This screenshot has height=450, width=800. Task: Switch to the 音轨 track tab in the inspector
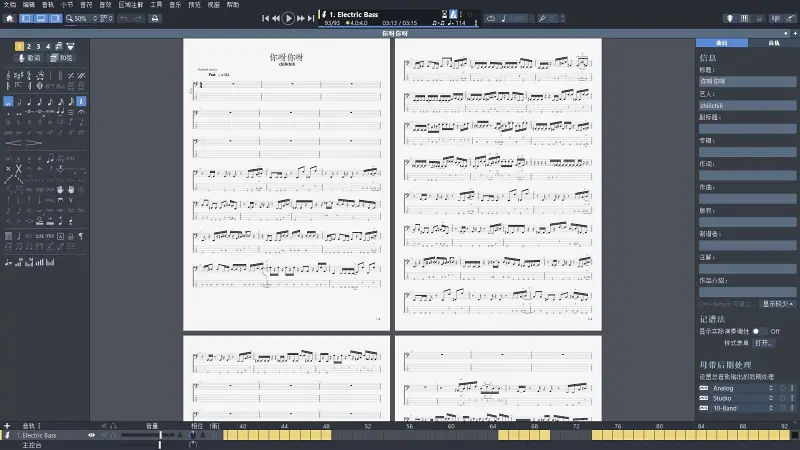click(773, 43)
